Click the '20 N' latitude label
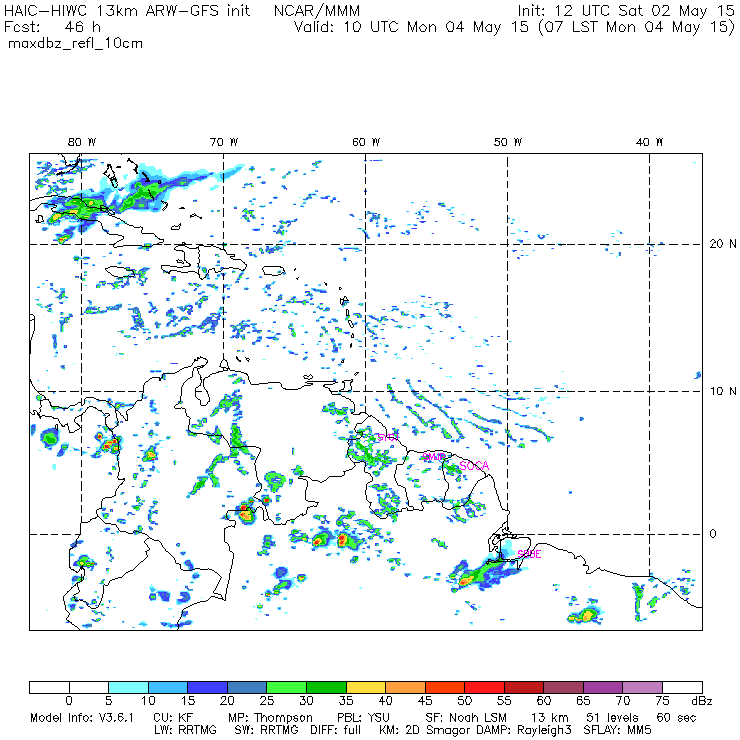 pos(723,244)
